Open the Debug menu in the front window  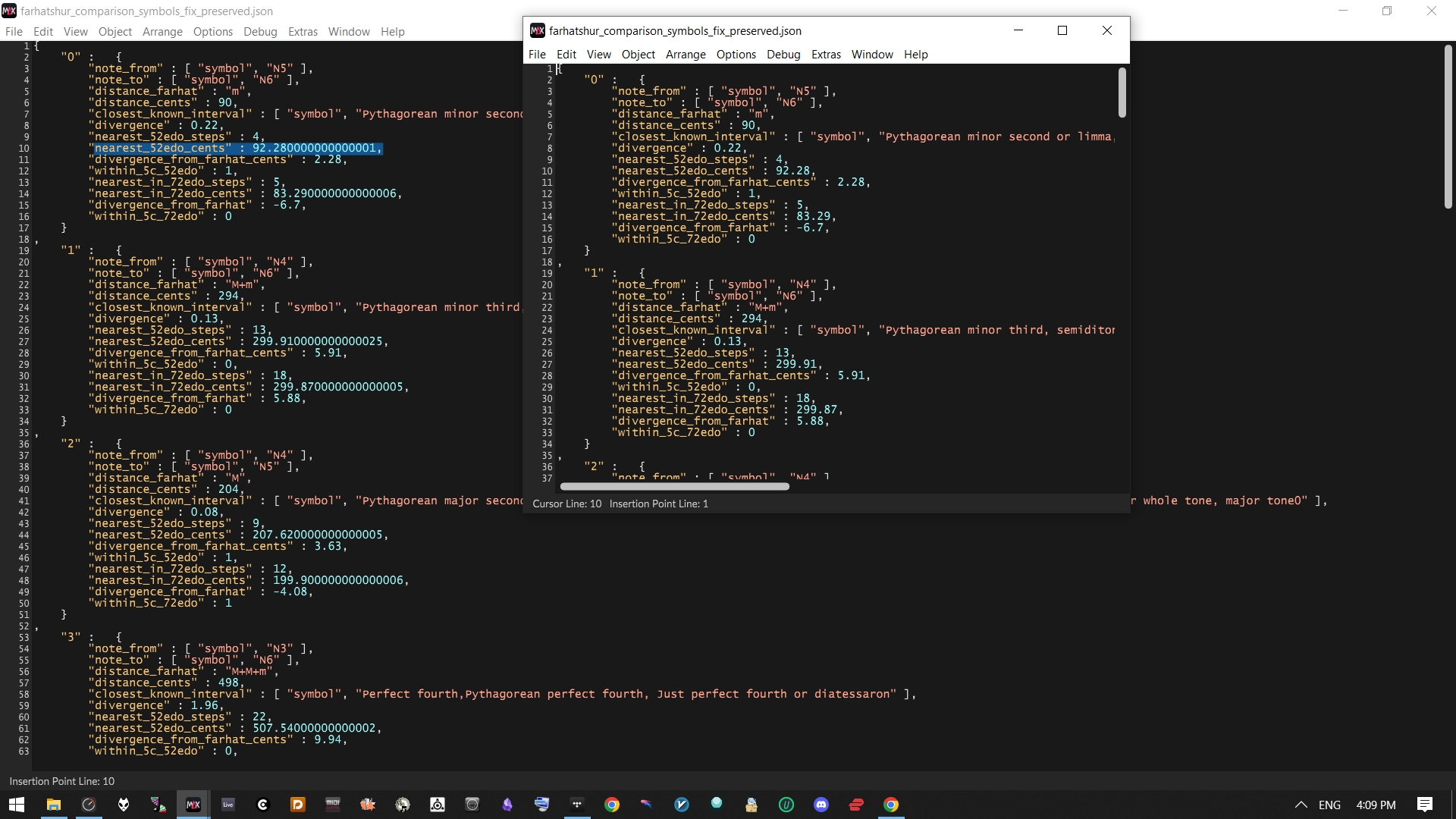[783, 55]
